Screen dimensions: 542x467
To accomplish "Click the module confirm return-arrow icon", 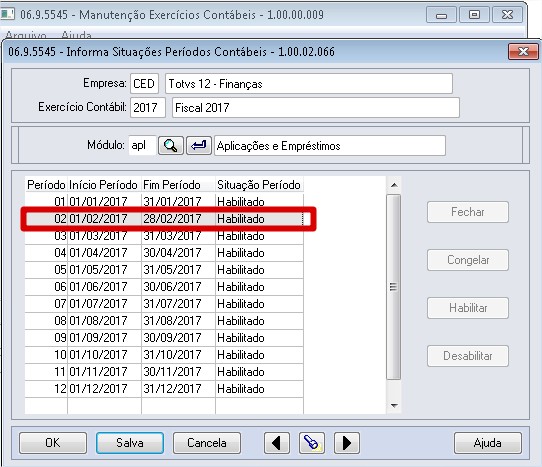I will point(199,146).
